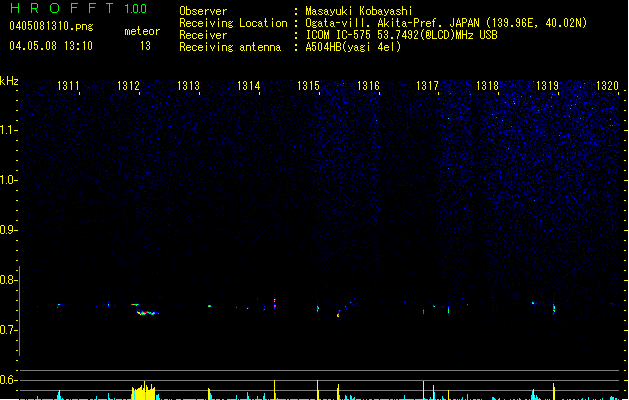Click the 1311 time marker

point(68,86)
